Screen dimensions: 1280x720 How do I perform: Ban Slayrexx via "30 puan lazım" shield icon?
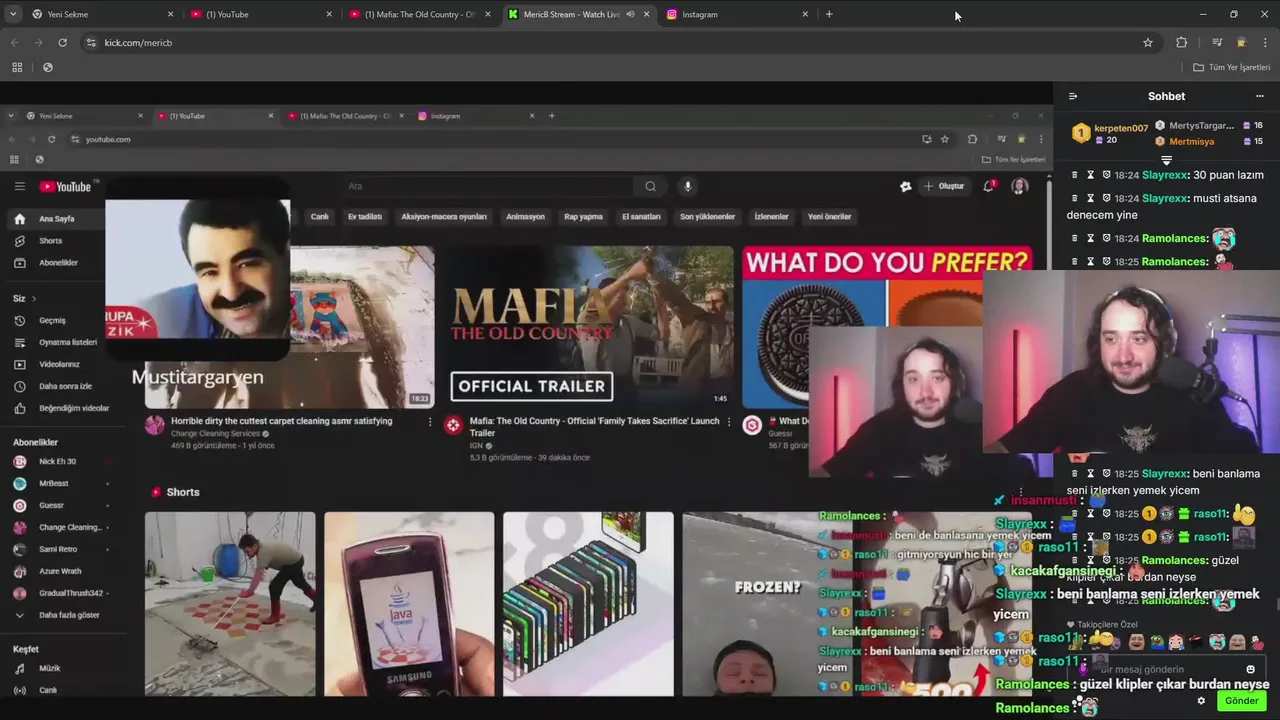pos(1107,175)
